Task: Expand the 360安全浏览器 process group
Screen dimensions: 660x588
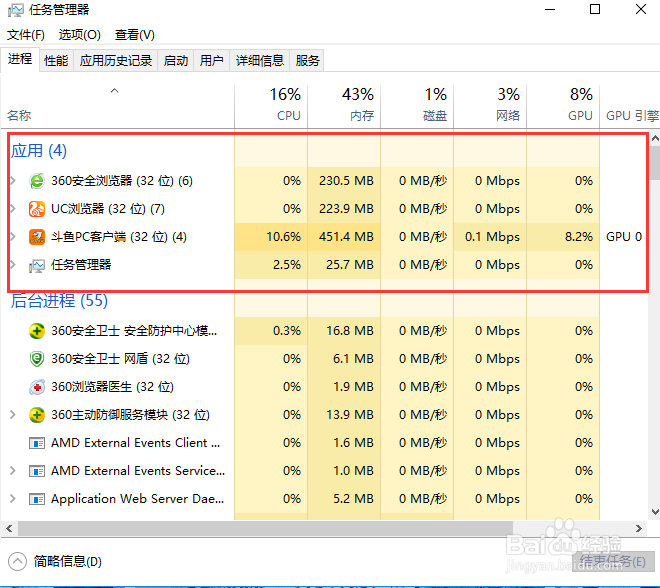Action: pyautogui.click(x=13, y=181)
